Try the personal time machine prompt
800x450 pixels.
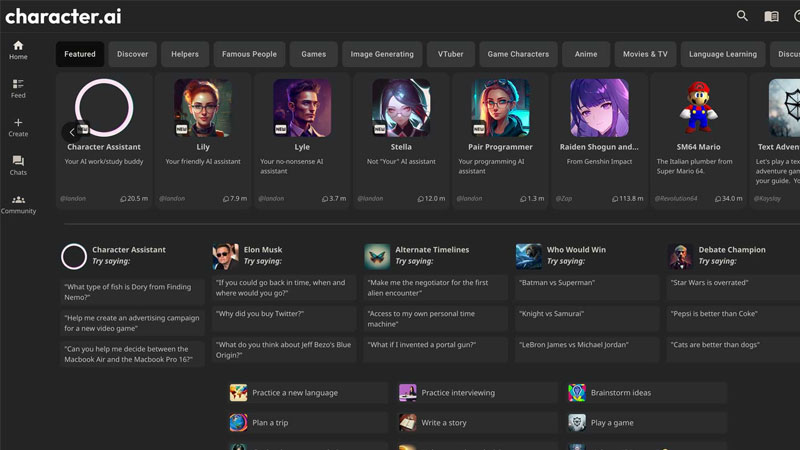(x=435, y=319)
